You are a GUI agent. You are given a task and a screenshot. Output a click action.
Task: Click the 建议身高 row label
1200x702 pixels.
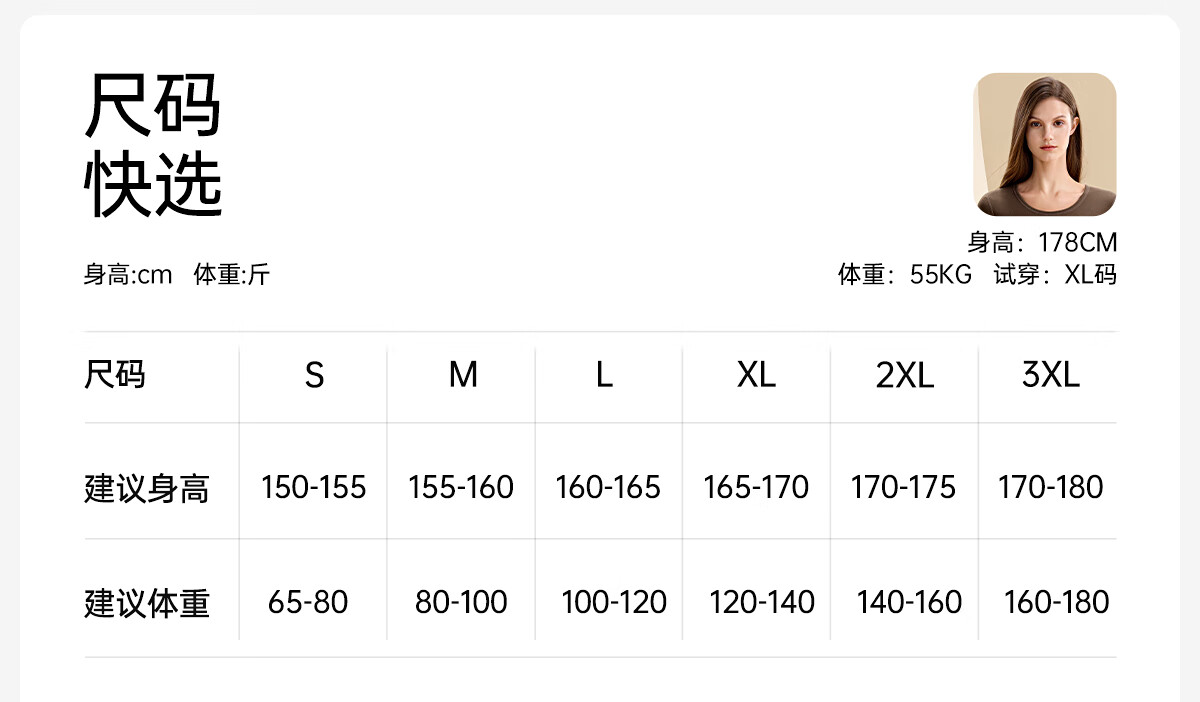pyautogui.click(x=147, y=489)
